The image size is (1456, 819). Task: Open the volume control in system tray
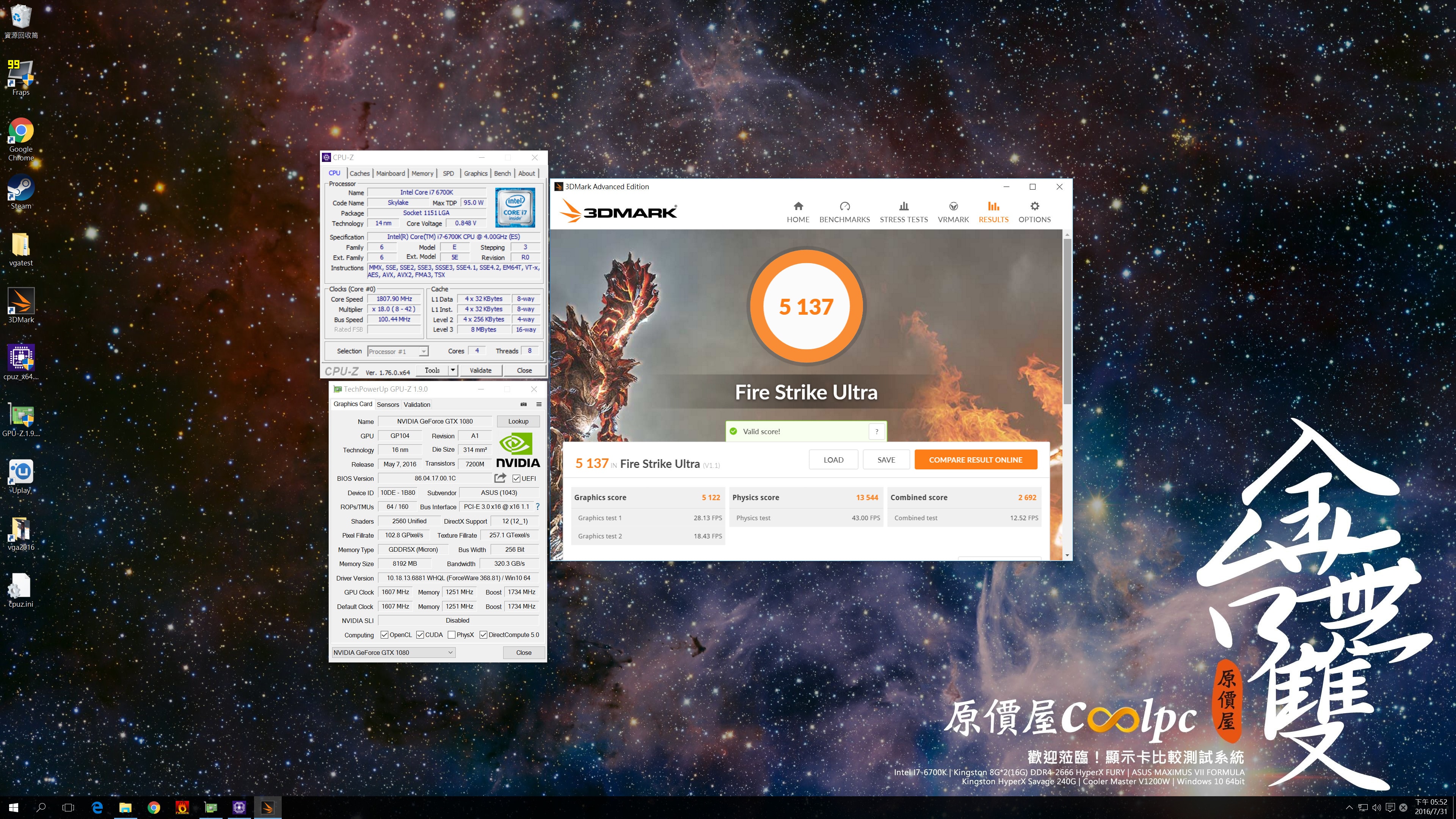[1376, 807]
